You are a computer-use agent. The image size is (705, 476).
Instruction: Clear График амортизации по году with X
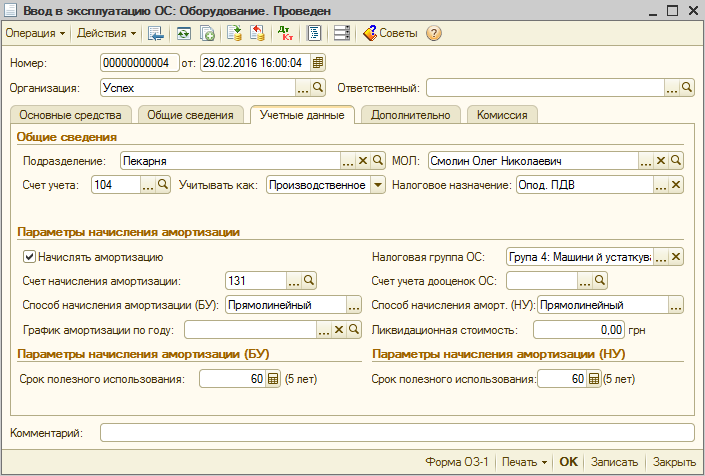(x=339, y=330)
